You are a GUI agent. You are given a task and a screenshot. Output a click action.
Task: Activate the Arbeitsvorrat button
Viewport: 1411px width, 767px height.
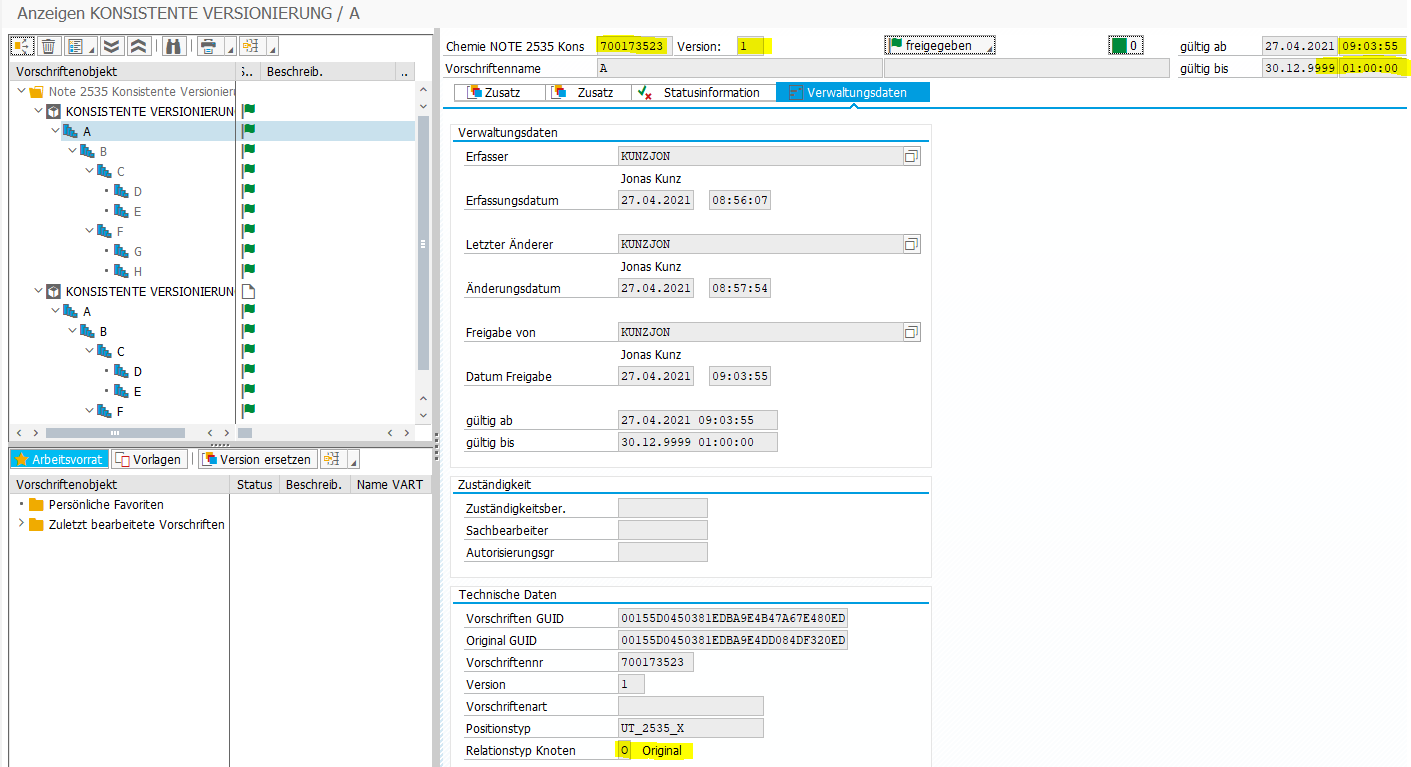click(x=59, y=459)
